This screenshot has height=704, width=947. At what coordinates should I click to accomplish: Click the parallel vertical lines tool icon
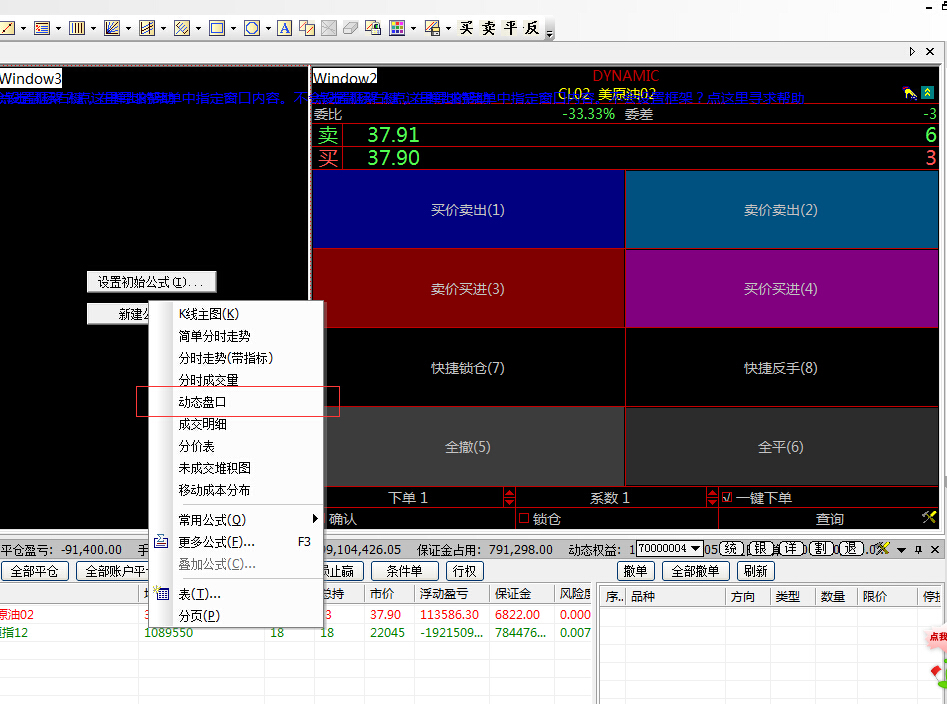pos(77,28)
